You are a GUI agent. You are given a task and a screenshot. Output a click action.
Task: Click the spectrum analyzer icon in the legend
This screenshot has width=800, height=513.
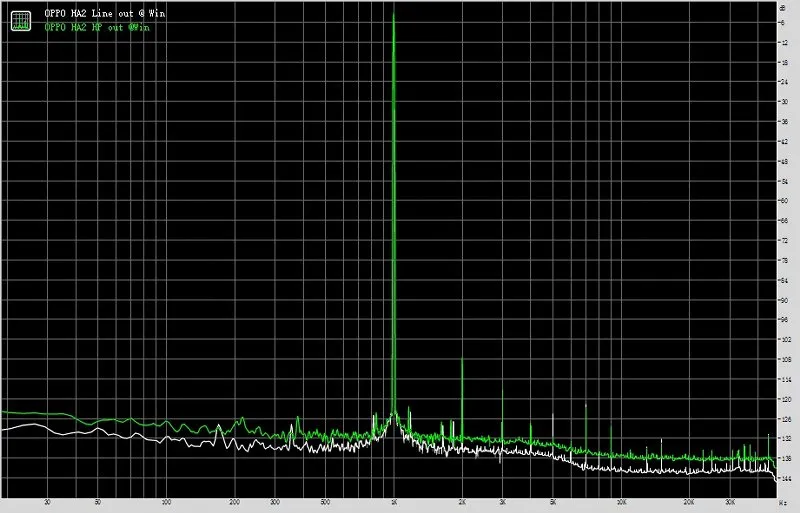click(x=21, y=21)
